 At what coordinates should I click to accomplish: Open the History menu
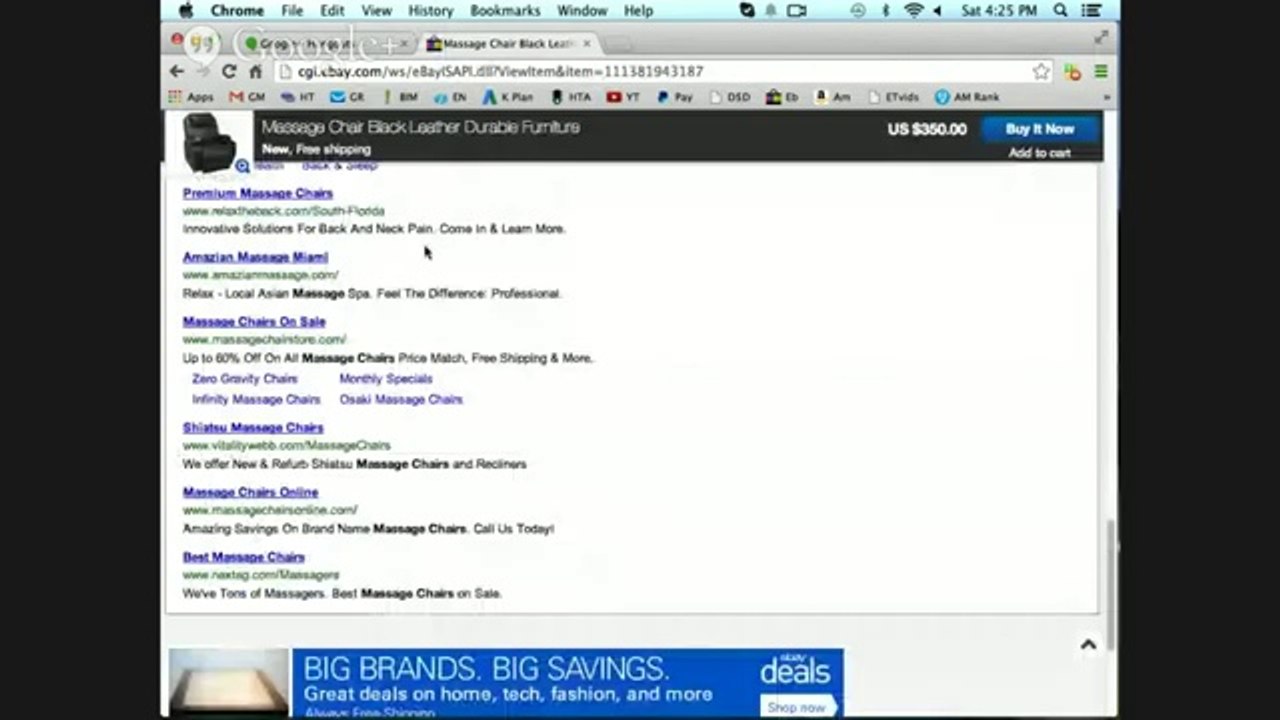pos(431,11)
